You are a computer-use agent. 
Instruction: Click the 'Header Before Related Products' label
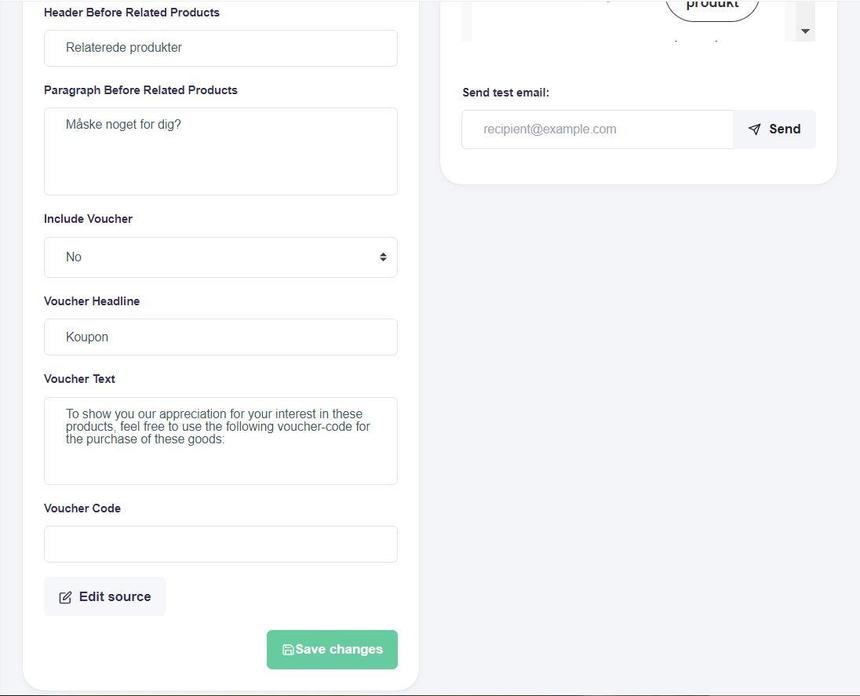[132, 13]
